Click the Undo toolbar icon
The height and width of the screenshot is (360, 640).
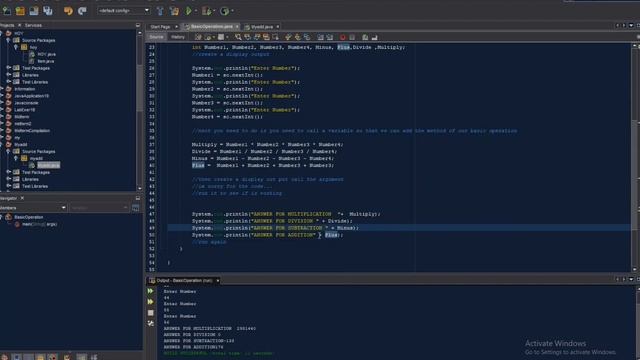point(68,11)
